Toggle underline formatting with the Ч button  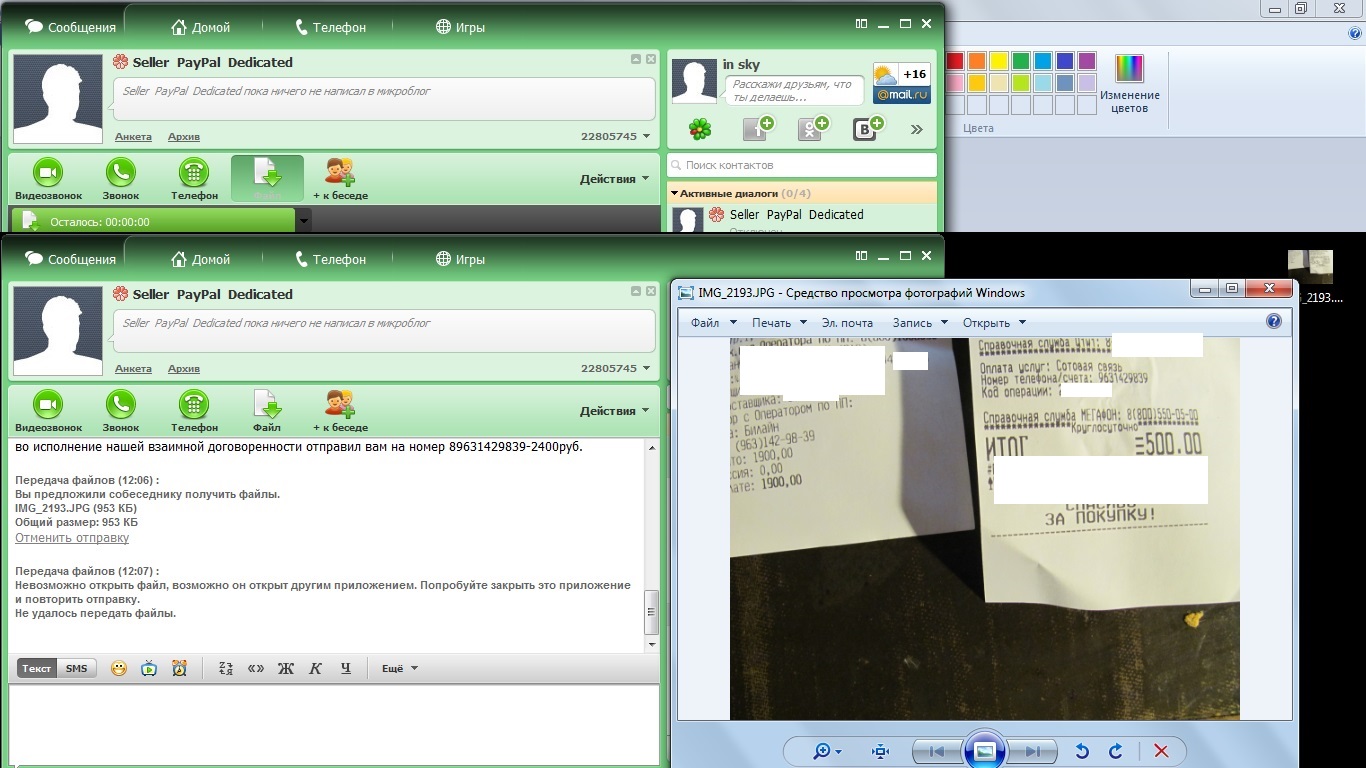coord(346,668)
